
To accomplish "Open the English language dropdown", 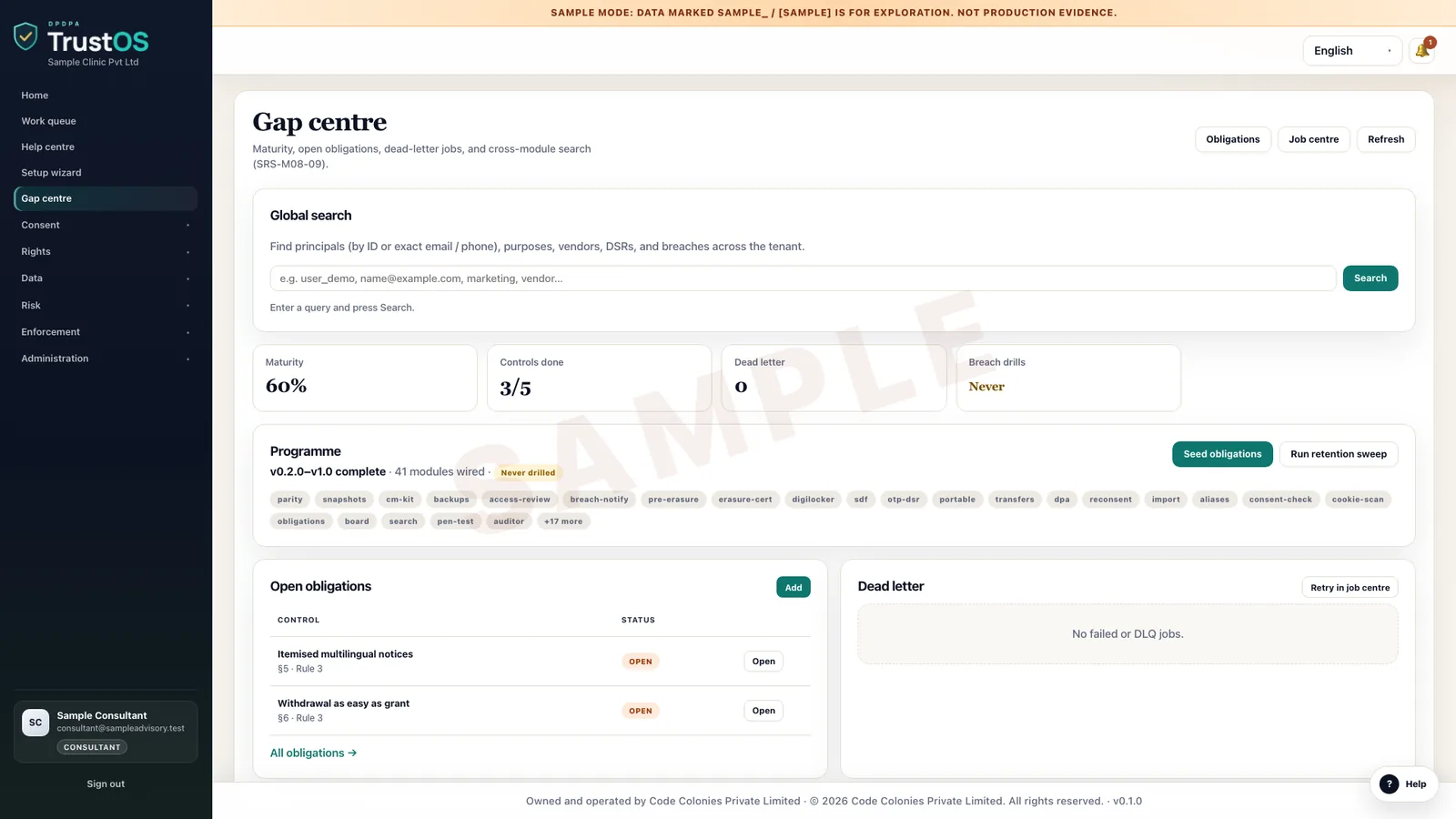I will click(1352, 51).
